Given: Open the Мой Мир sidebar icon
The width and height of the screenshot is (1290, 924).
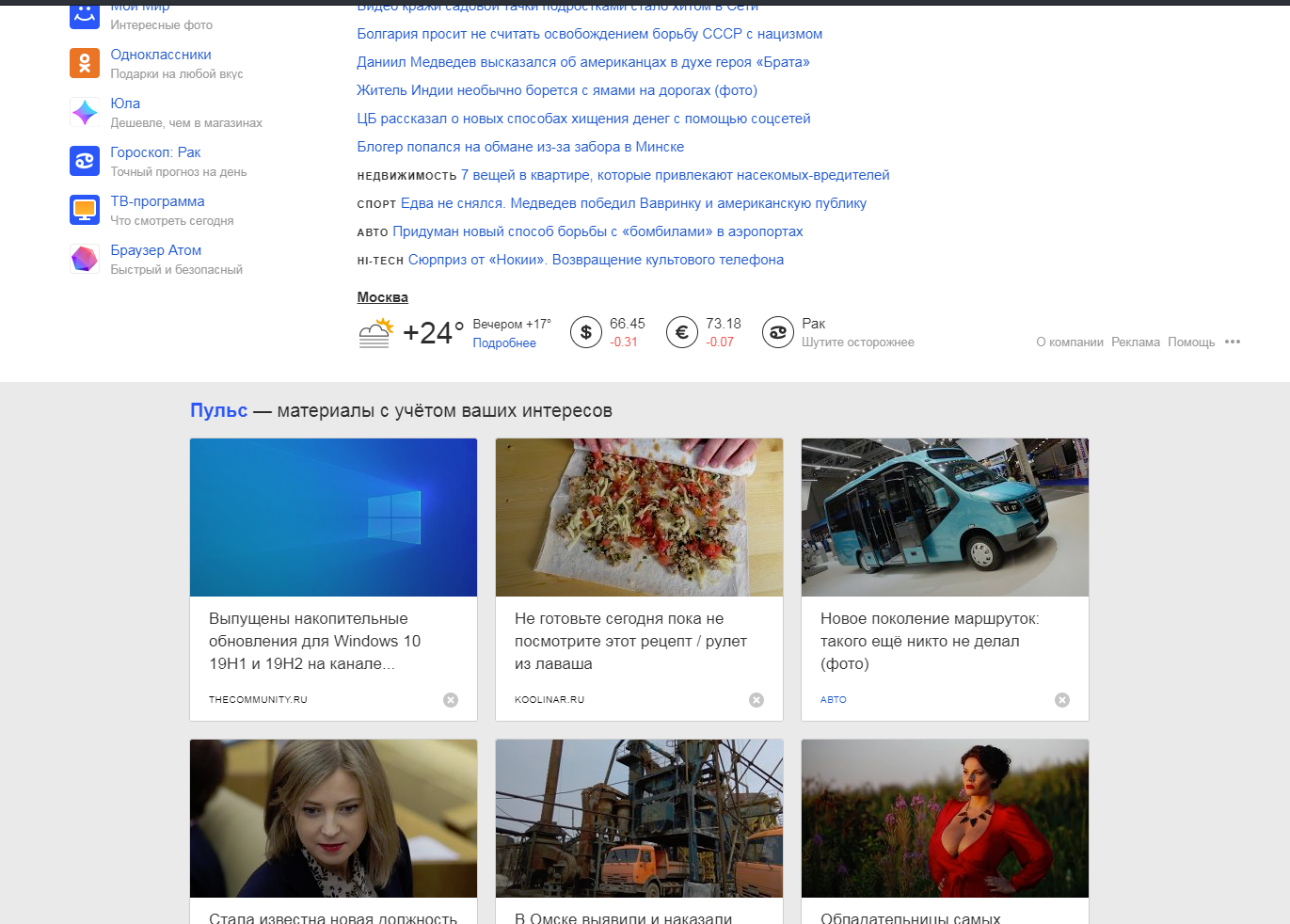Looking at the screenshot, I should click(84, 16).
